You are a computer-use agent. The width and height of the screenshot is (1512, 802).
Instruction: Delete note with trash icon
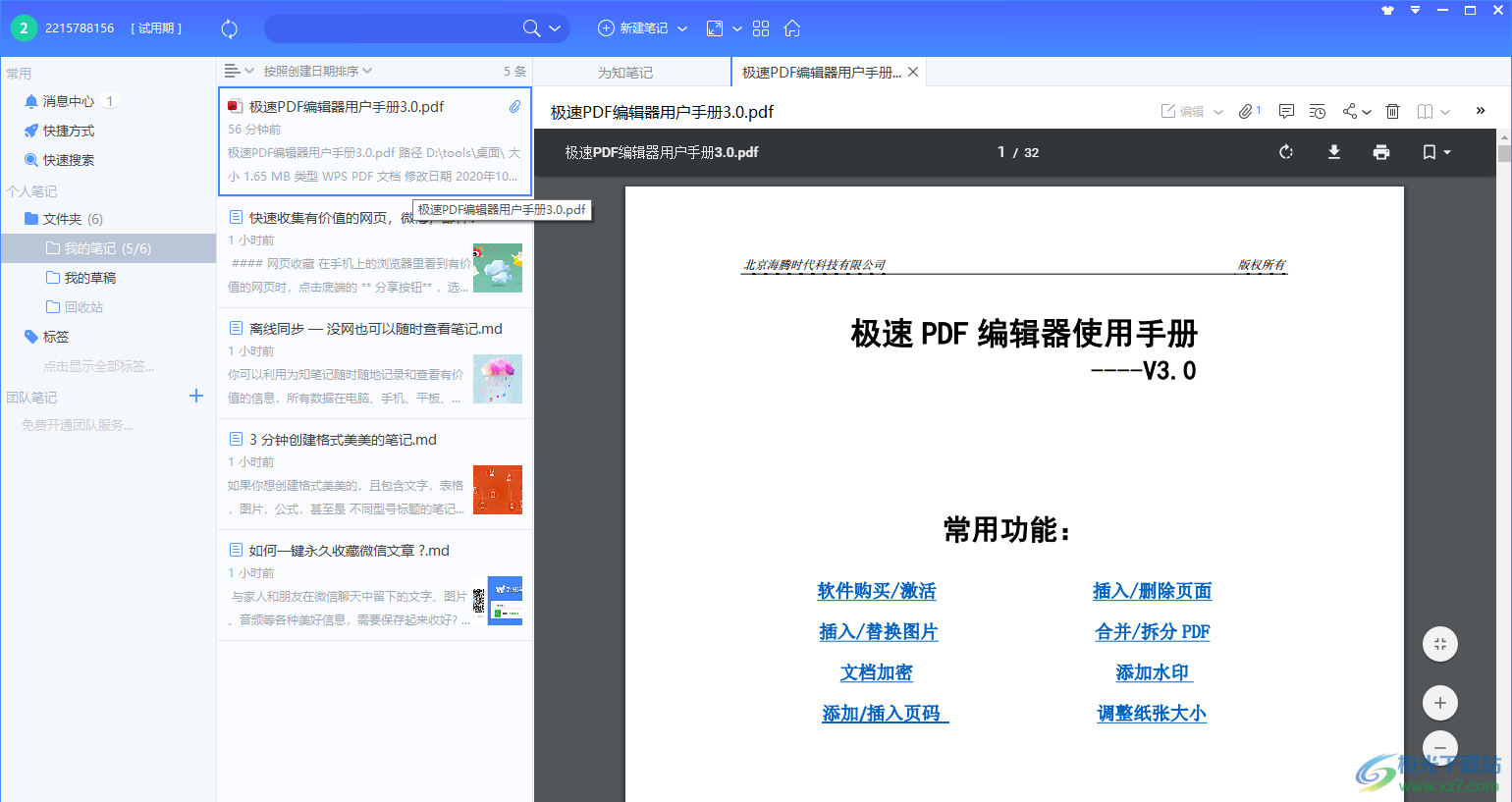coord(1392,112)
